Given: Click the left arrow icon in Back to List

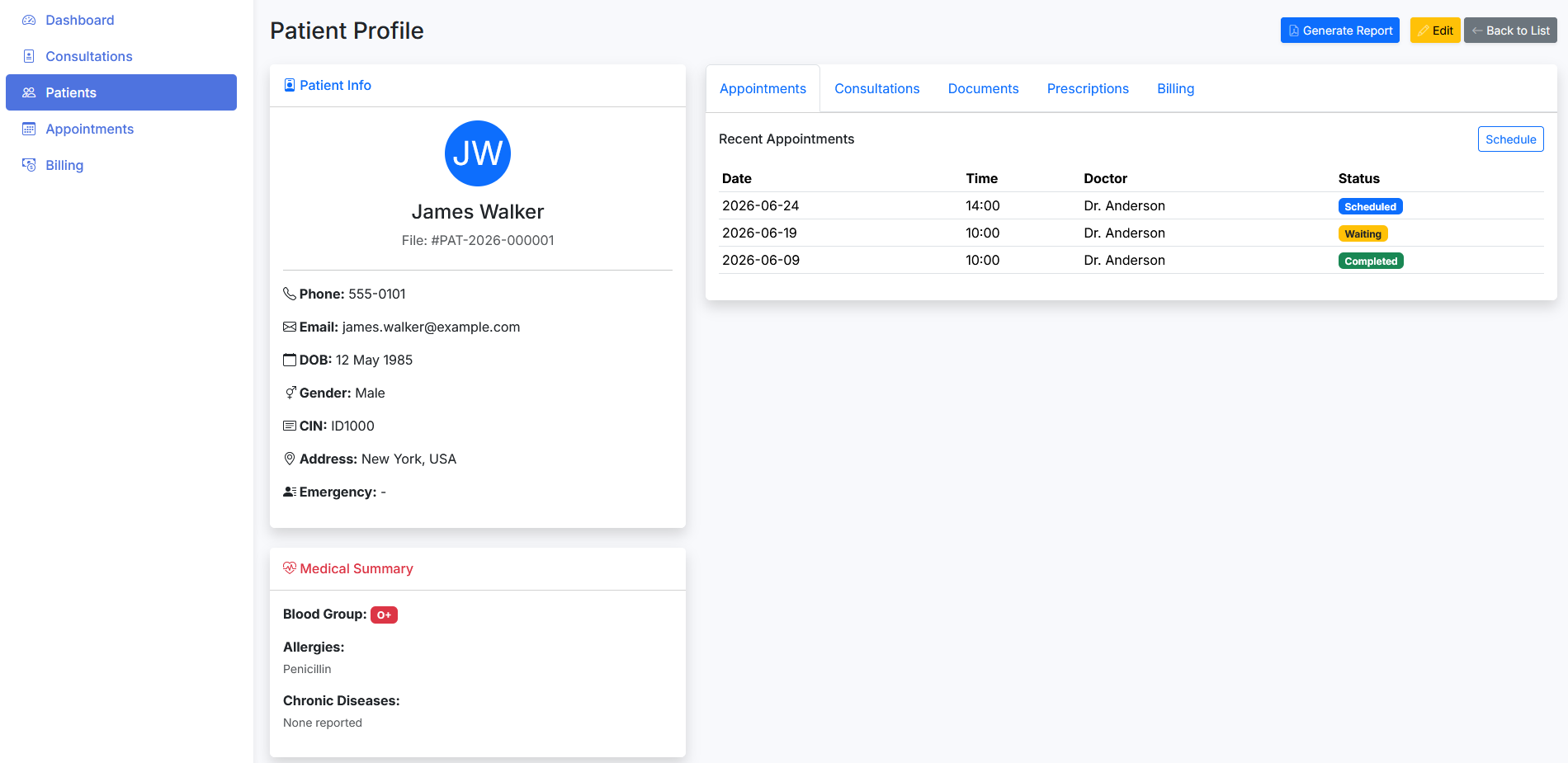Looking at the screenshot, I should [x=1477, y=31].
